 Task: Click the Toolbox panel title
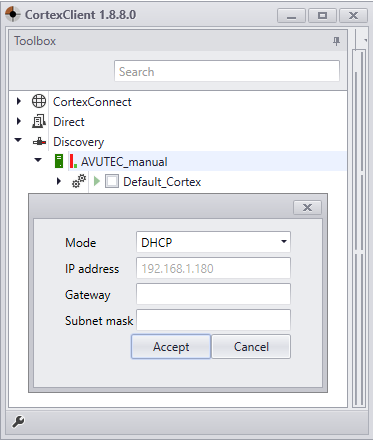tap(35, 41)
